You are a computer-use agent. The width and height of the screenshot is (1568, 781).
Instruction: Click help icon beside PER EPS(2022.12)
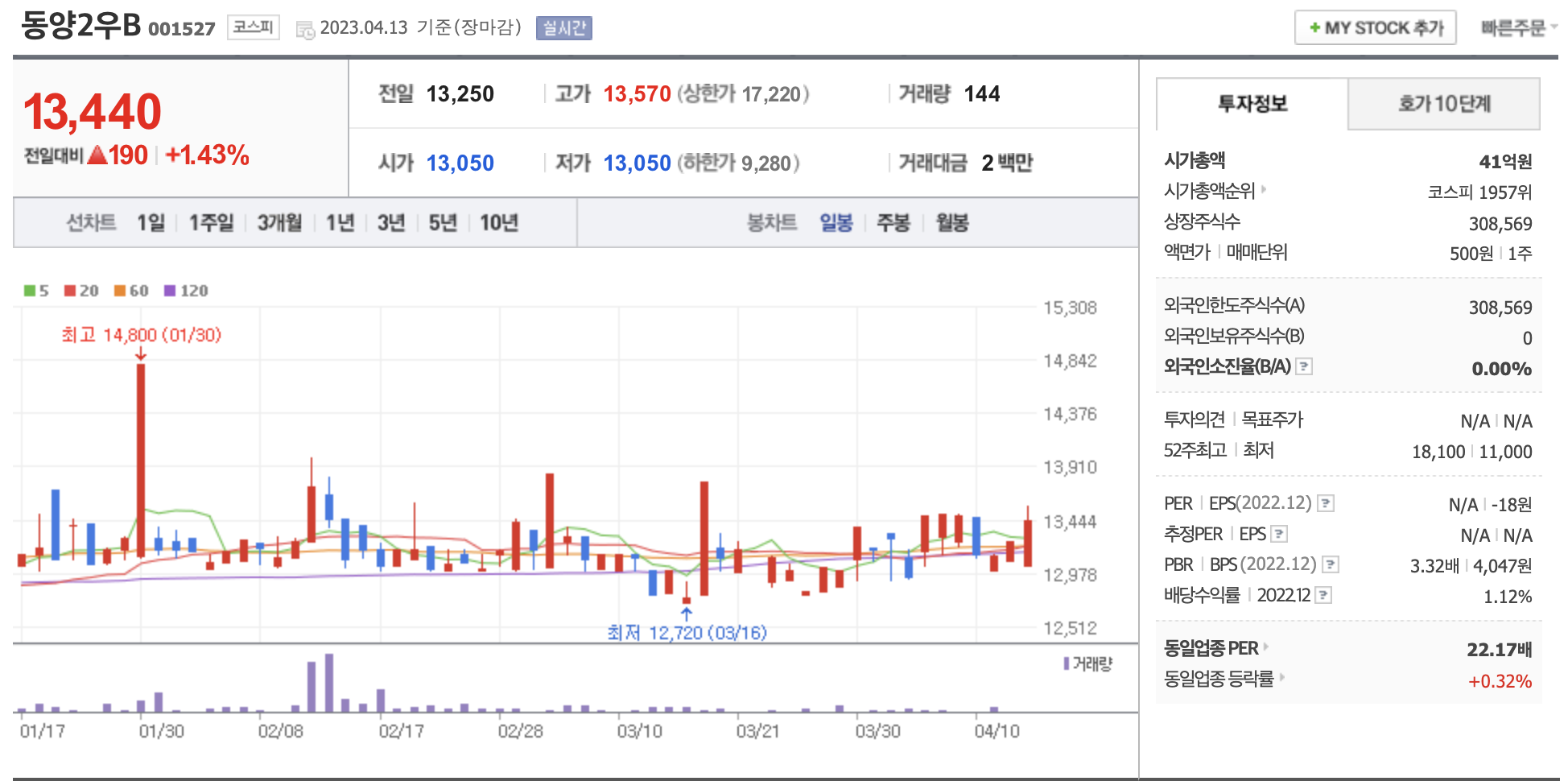[x=1325, y=504]
